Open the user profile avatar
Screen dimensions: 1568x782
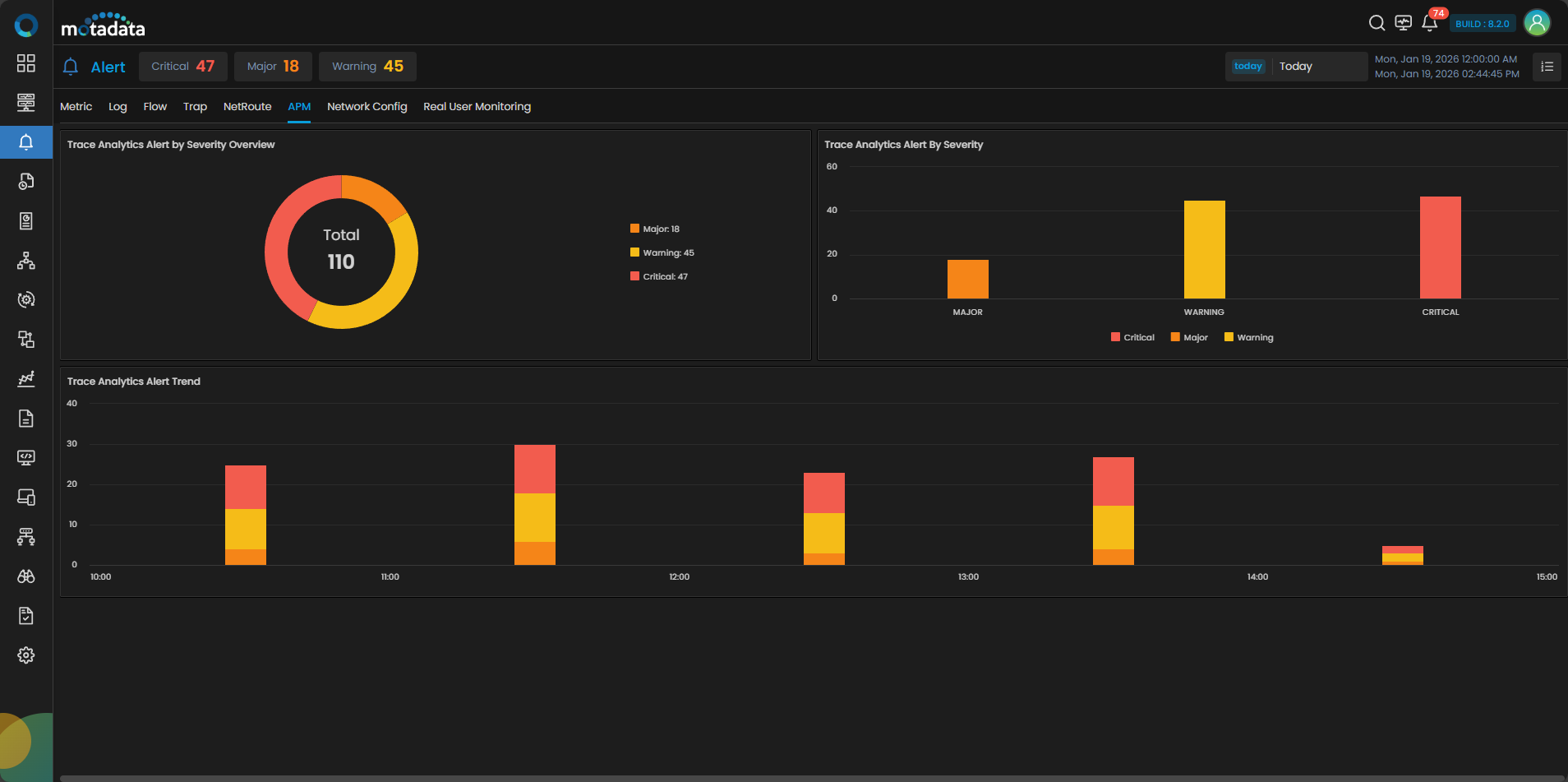coord(1537,23)
